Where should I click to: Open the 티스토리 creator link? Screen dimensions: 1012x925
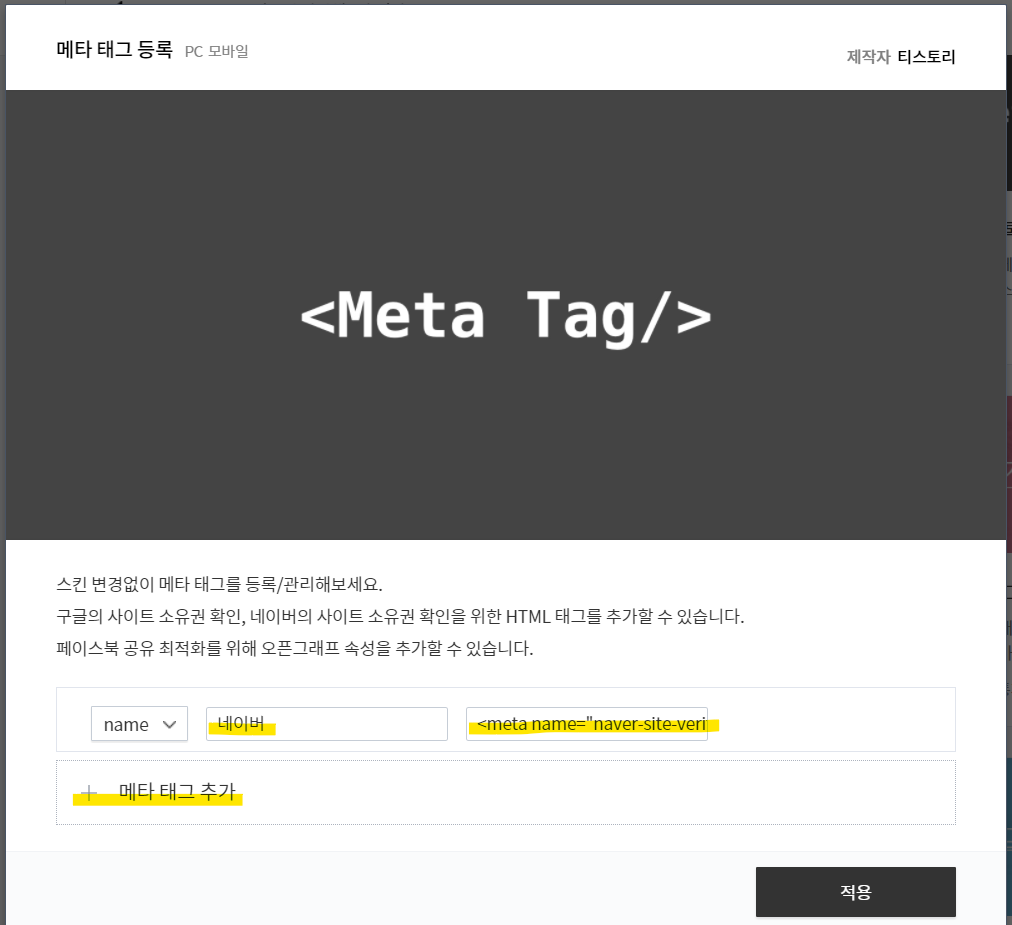pos(926,57)
